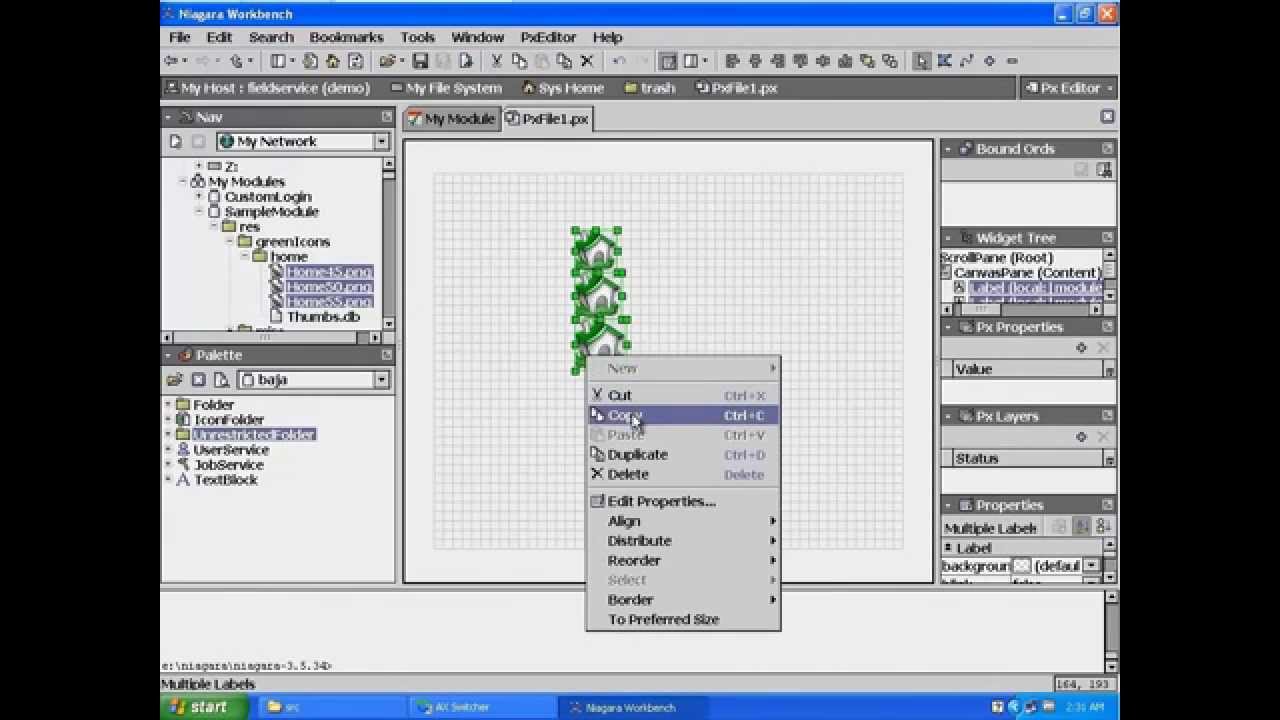The height and width of the screenshot is (720, 1280).
Task: Select the JobService palette item
Action: click(228, 465)
